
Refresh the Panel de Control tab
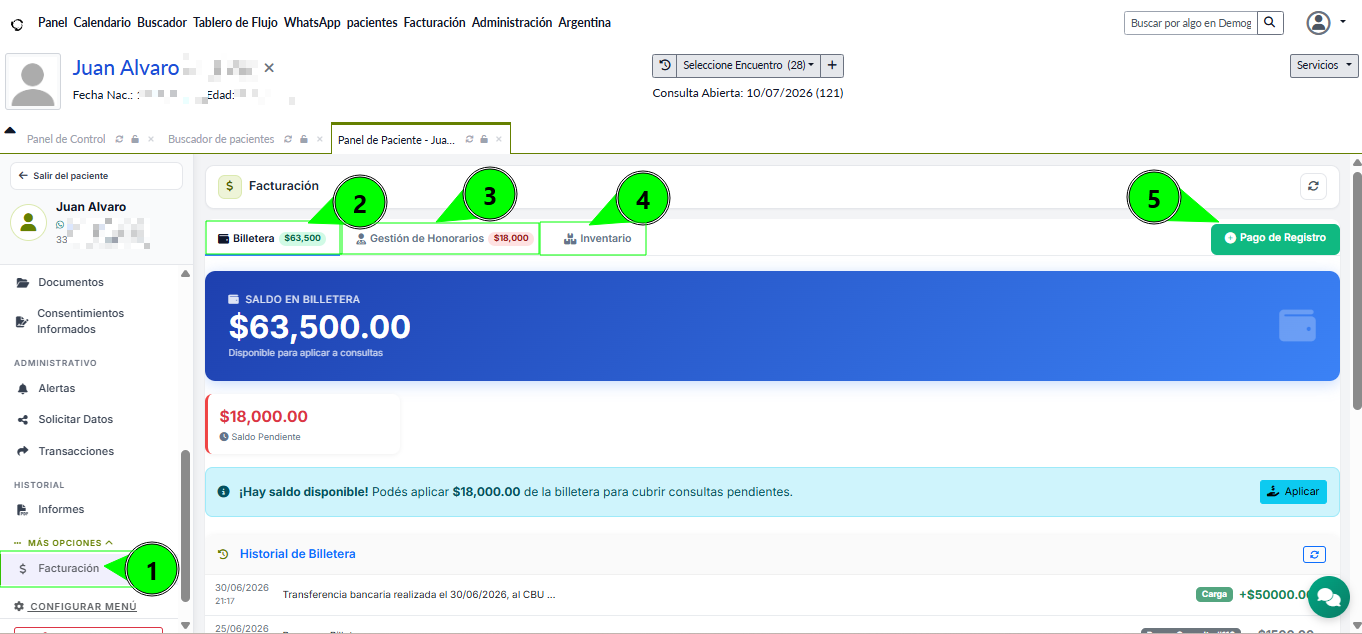120,139
